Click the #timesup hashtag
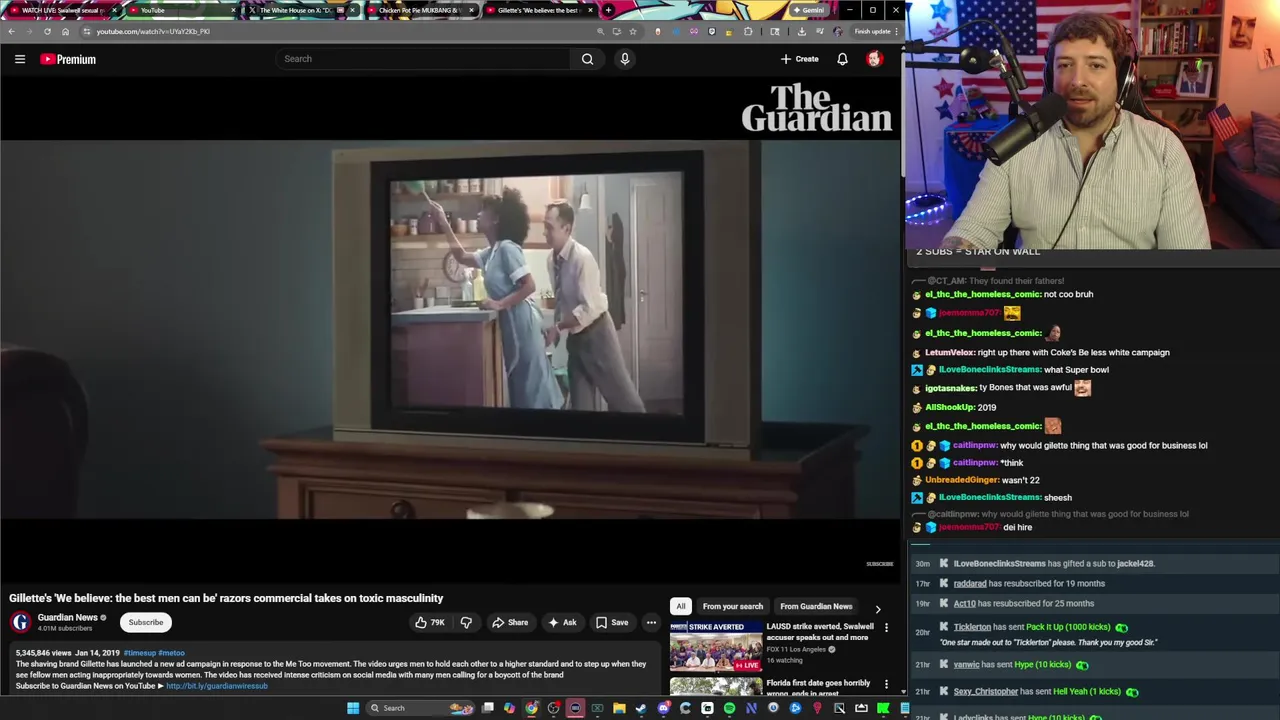 (139, 653)
